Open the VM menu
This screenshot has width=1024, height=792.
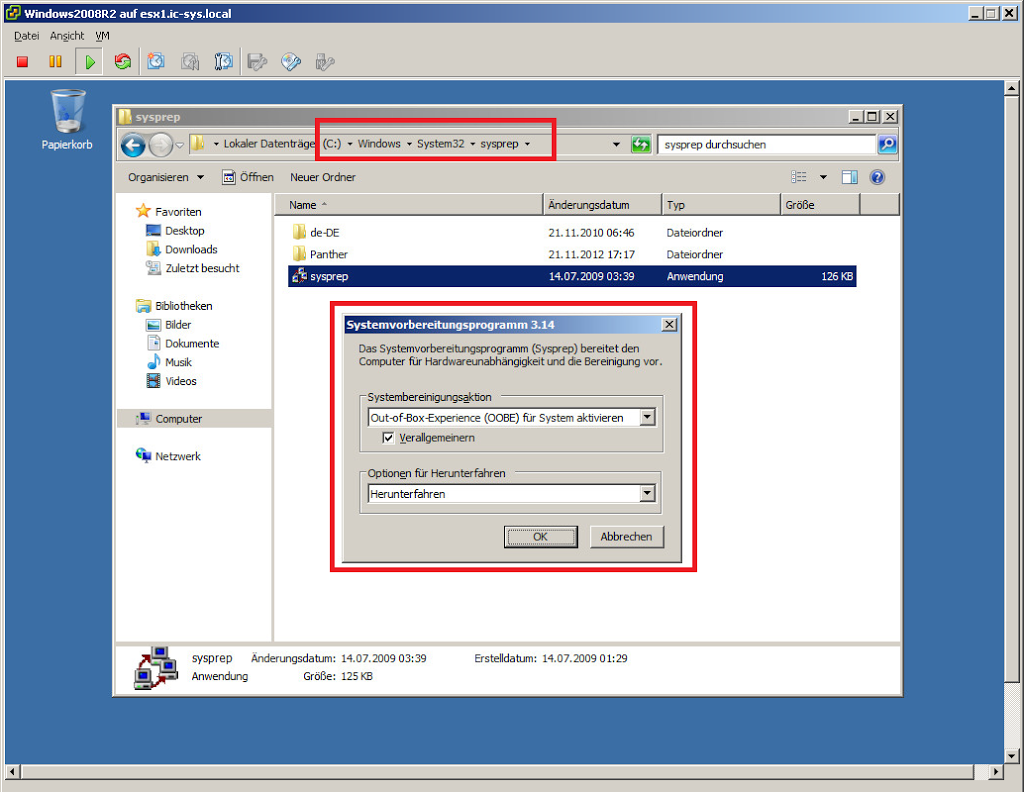102,36
